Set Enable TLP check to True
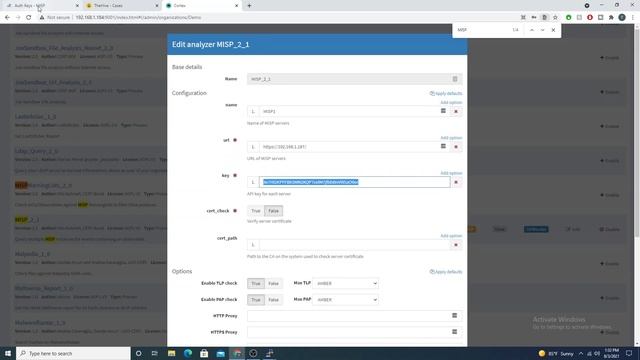 point(256,283)
